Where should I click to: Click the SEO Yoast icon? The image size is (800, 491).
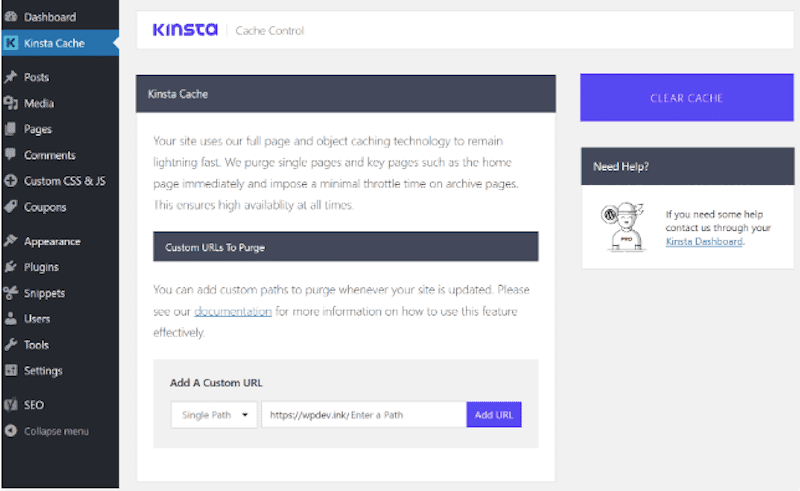(11, 404)
